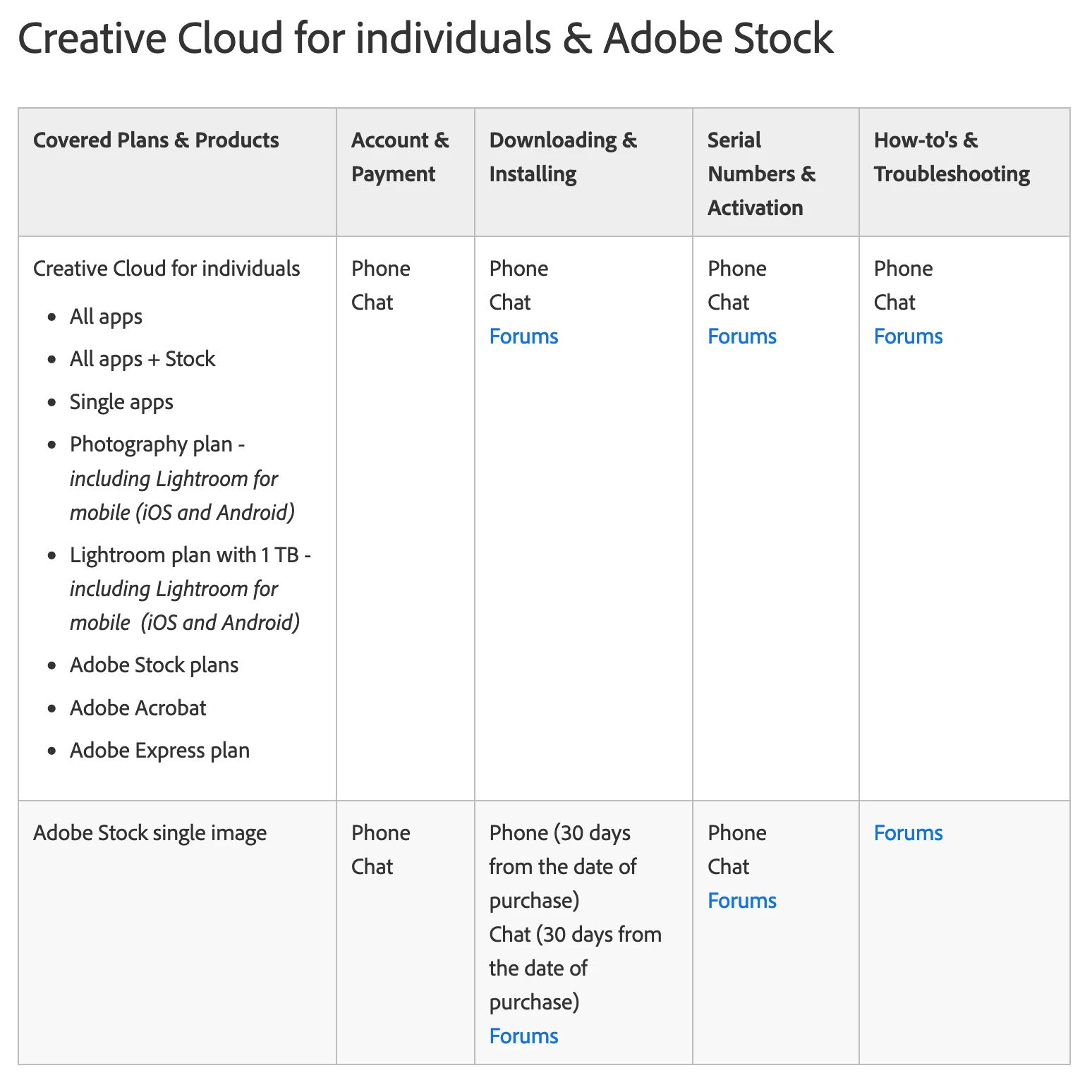
Task: Select the Photography plan list item
Action: pos(157,444)
